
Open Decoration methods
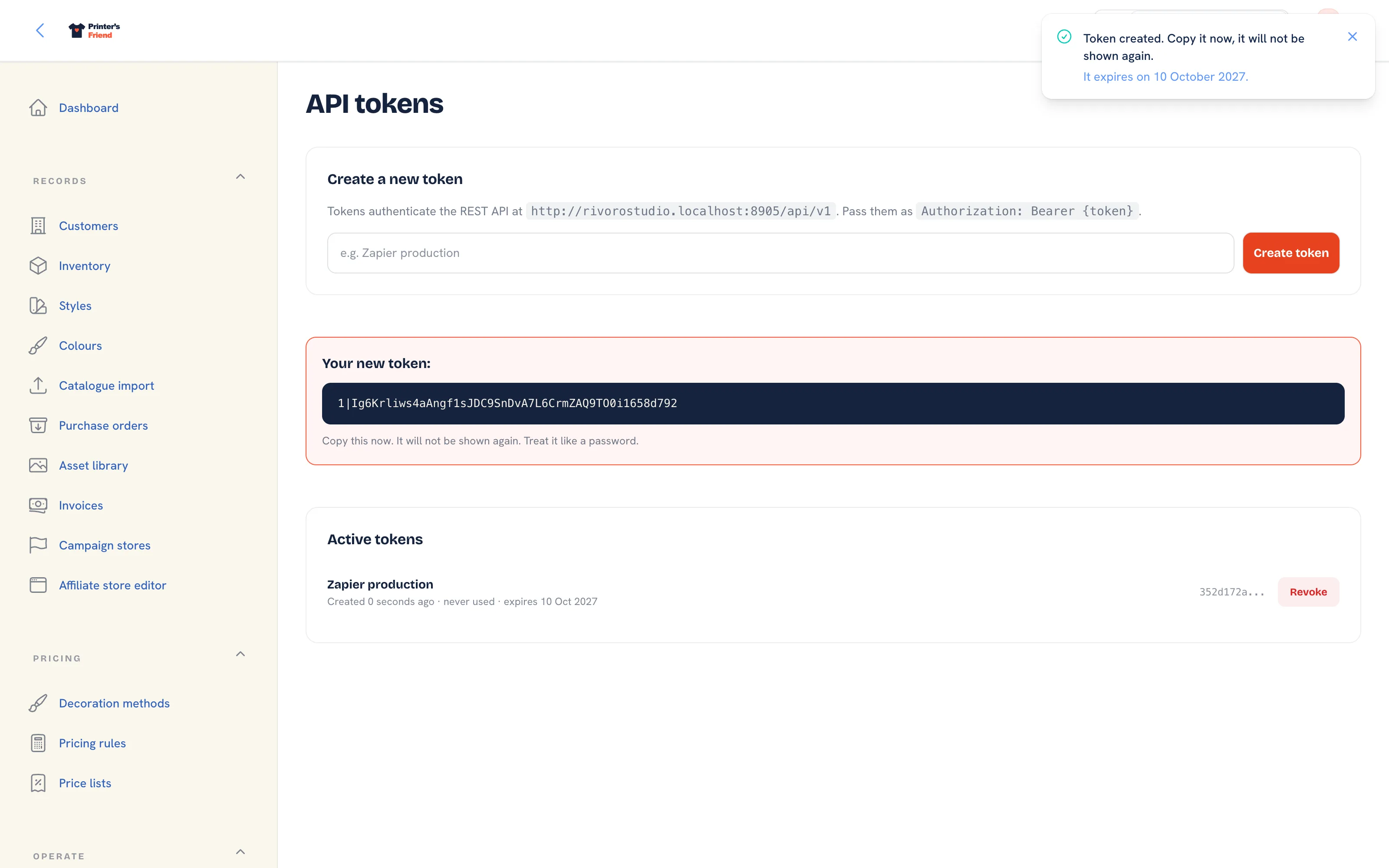[114, 703]
